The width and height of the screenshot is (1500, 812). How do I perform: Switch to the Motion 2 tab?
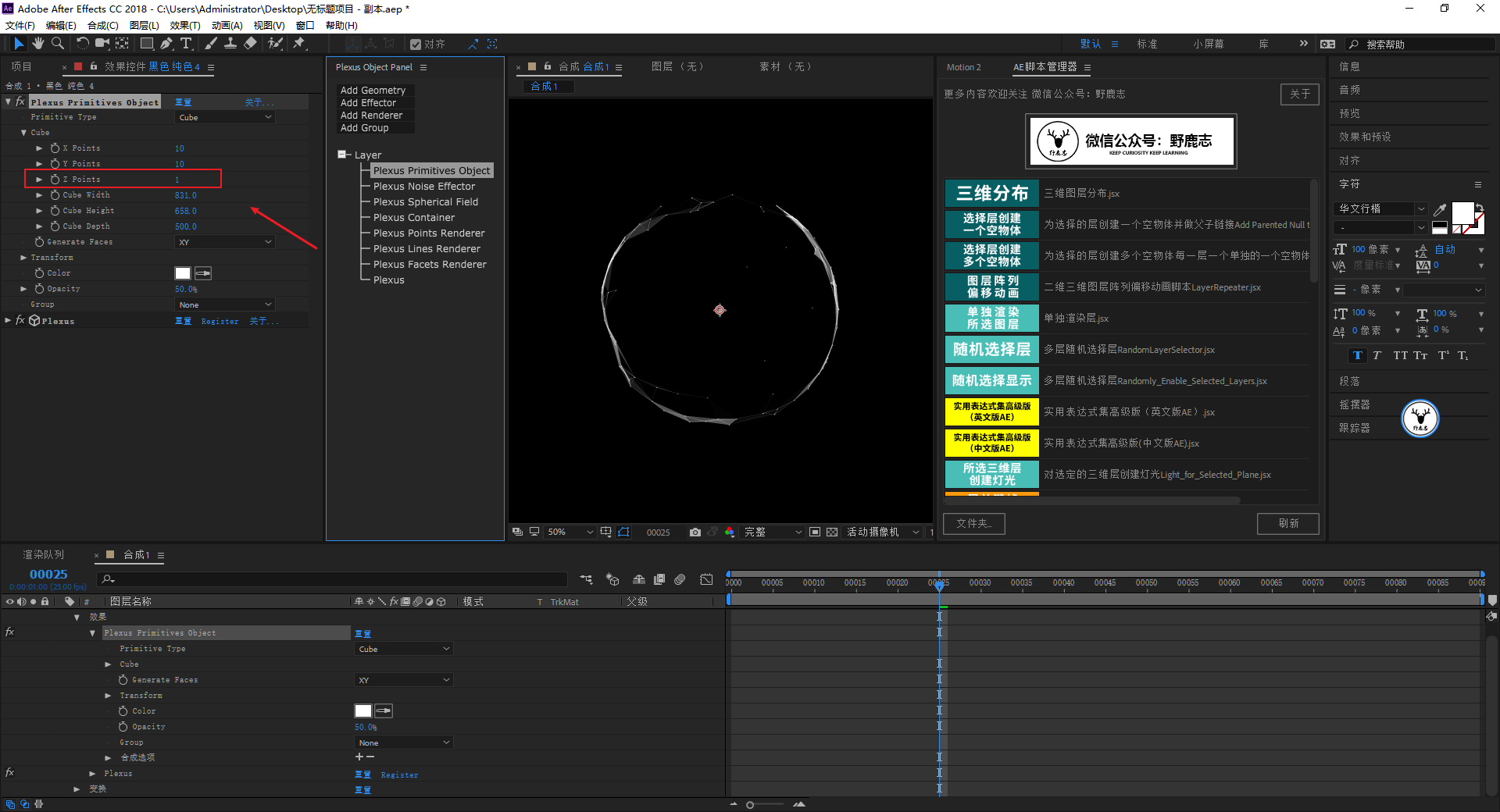[963, 67]
